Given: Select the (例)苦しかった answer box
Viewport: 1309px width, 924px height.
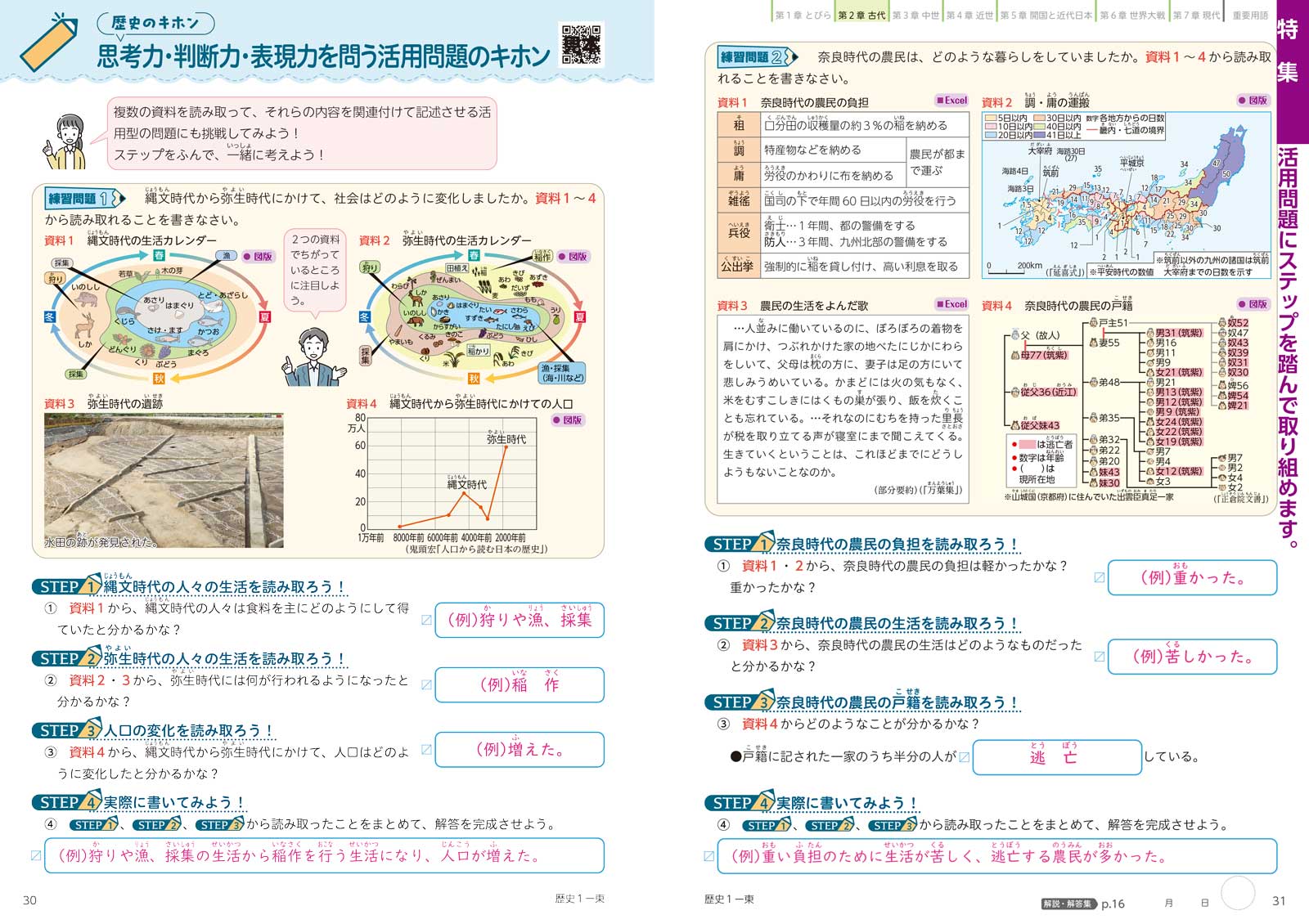Looking at the screenshot, I should (x=1192, y=657).
